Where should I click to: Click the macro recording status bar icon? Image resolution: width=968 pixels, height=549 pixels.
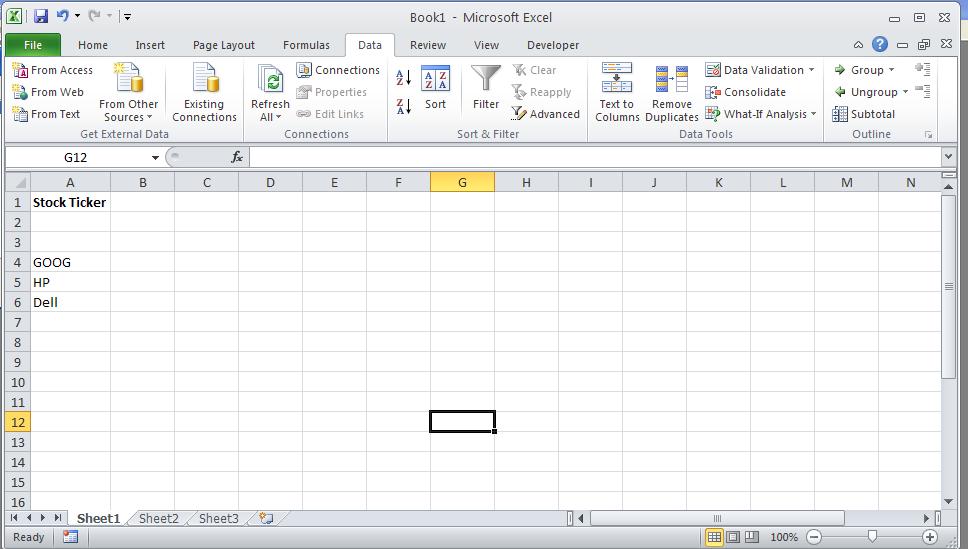coord(70,537)
